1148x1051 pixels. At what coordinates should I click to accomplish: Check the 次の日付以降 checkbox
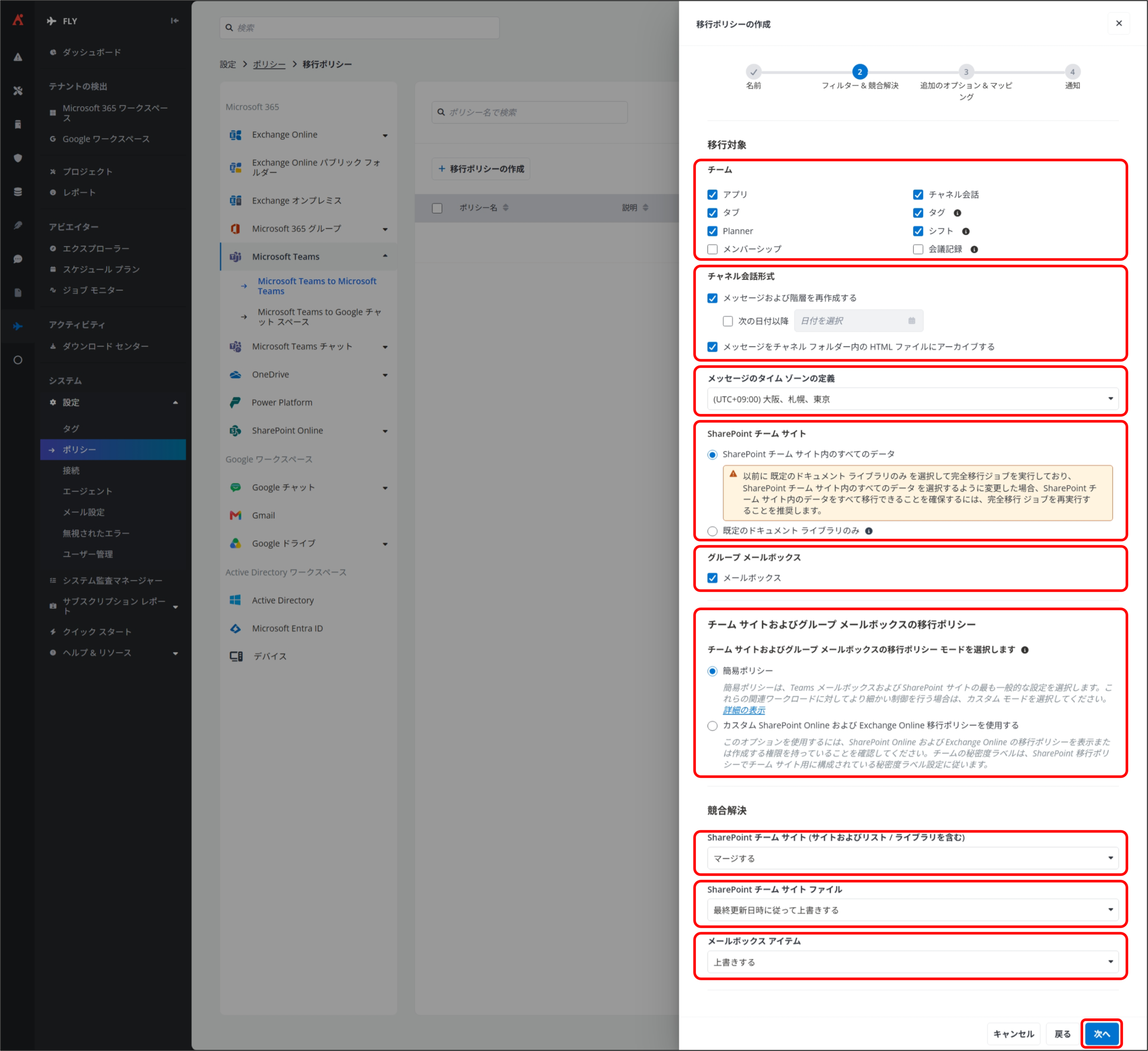pos(728,321)
